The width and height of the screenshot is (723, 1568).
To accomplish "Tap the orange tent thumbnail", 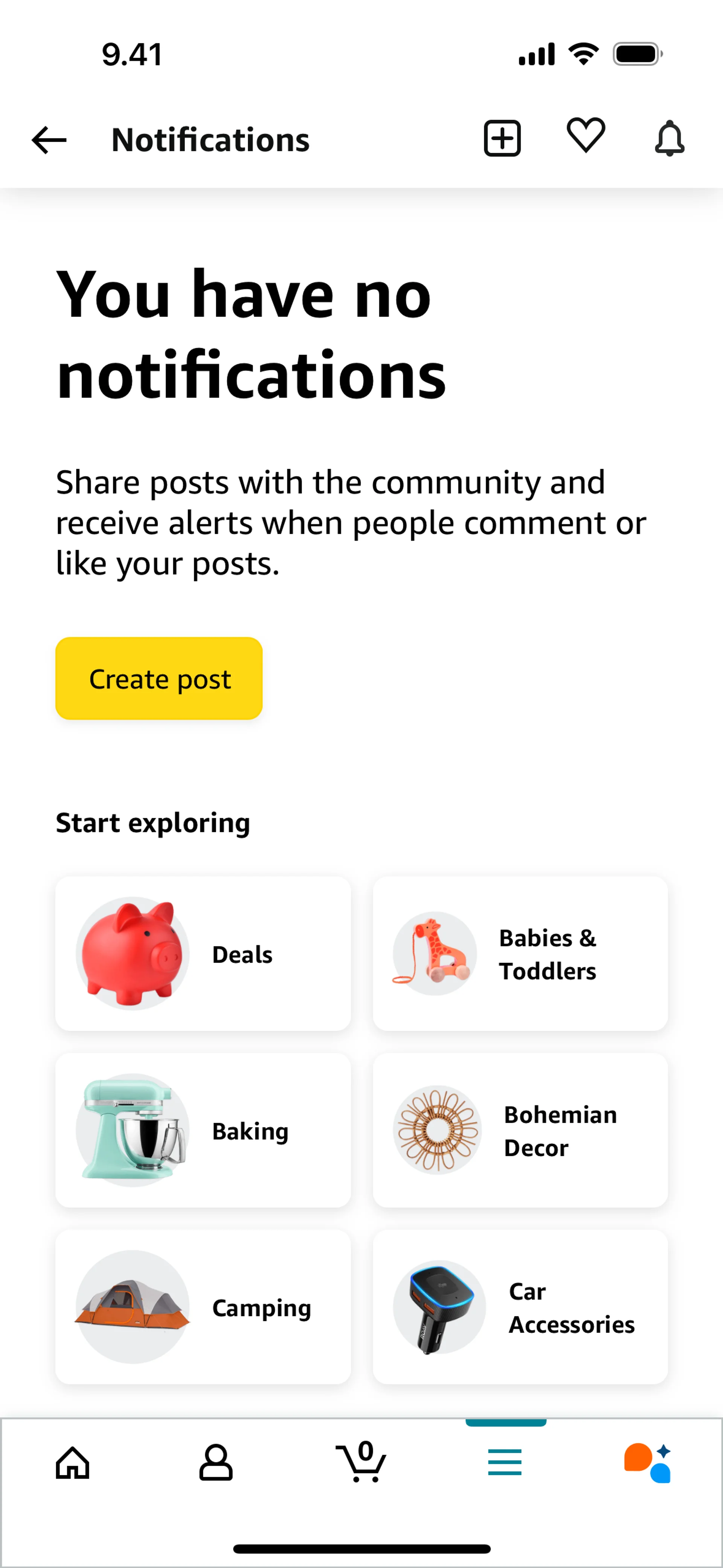I will [133, 1307].
